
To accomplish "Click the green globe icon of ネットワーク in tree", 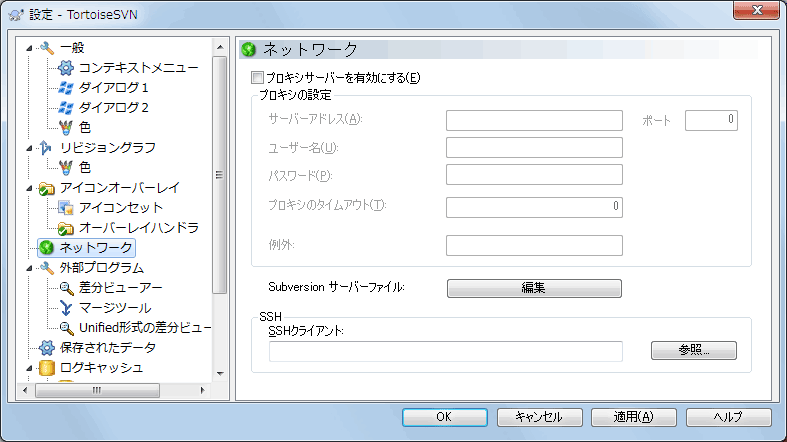I will [47, 248].
